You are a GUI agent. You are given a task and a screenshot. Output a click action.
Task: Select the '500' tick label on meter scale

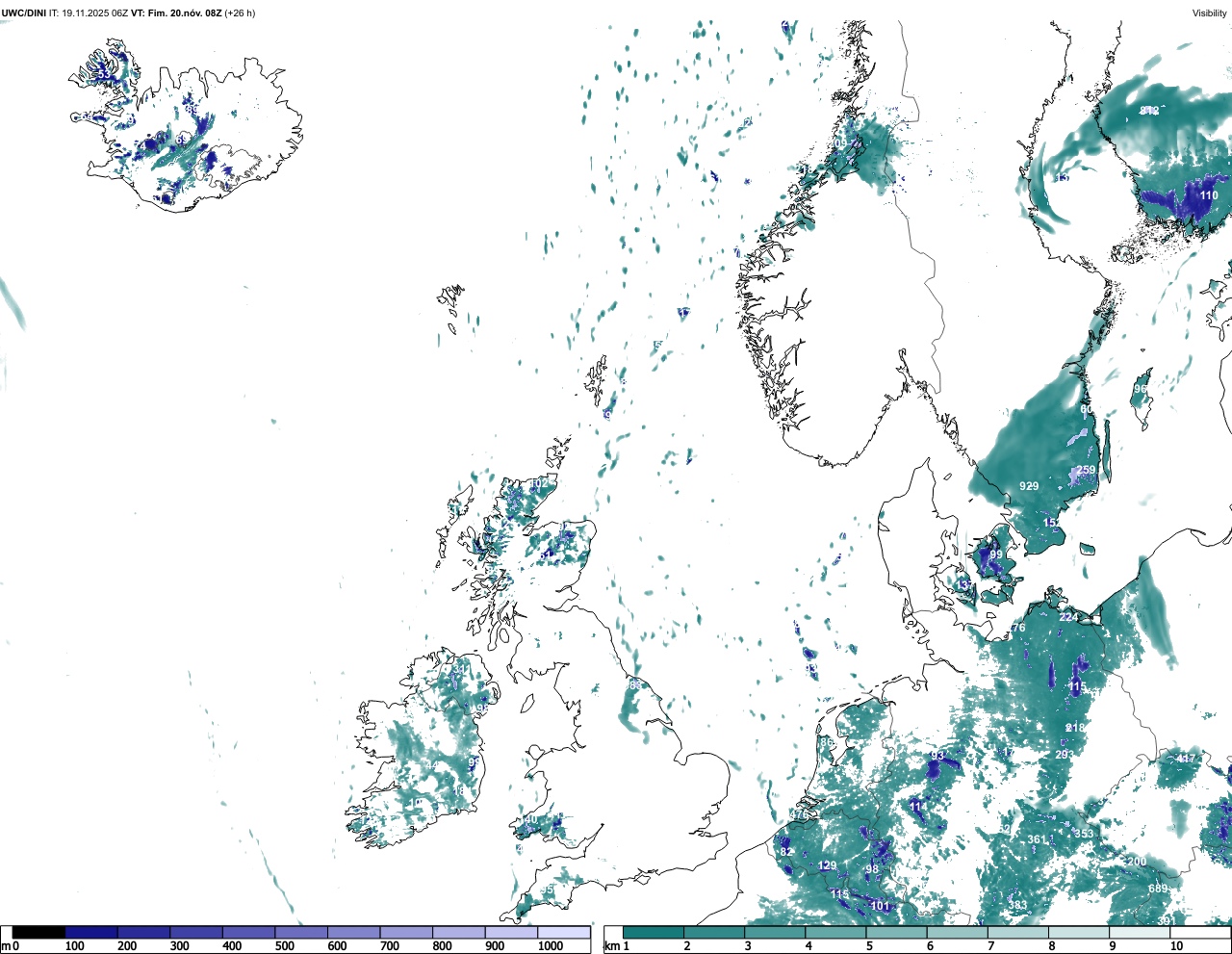point(284,946)
